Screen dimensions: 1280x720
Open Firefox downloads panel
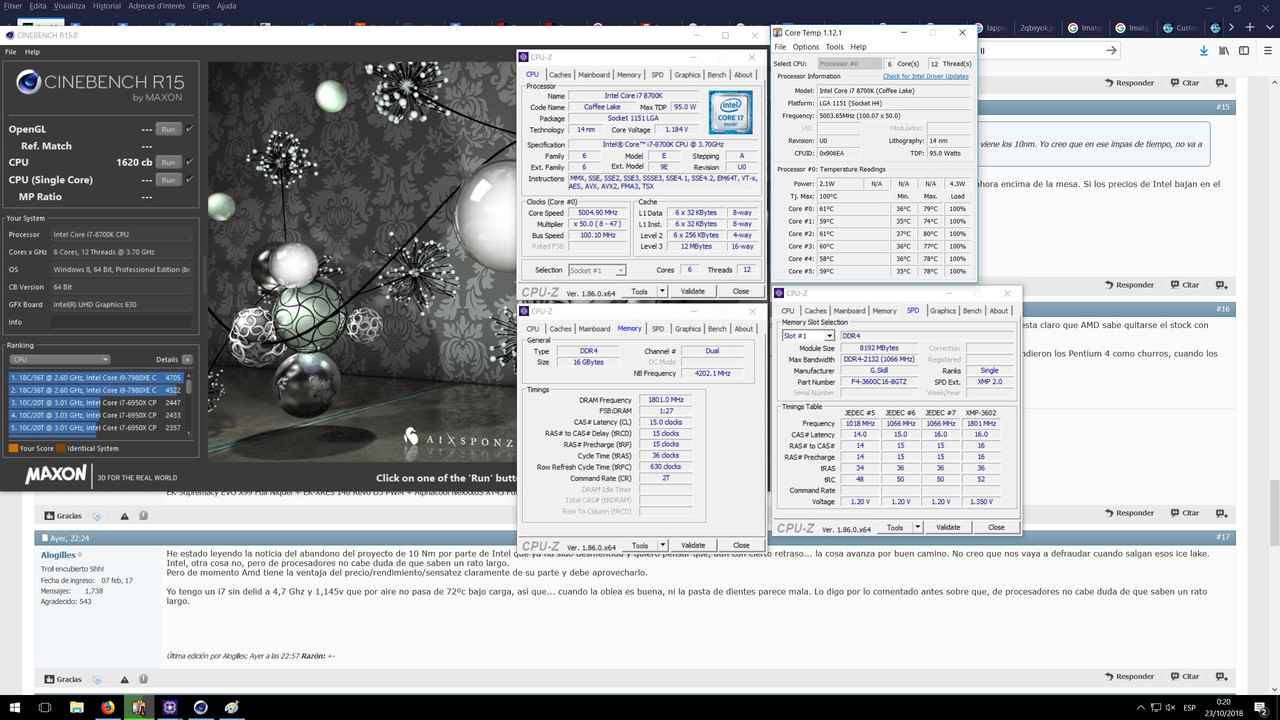1204,51
